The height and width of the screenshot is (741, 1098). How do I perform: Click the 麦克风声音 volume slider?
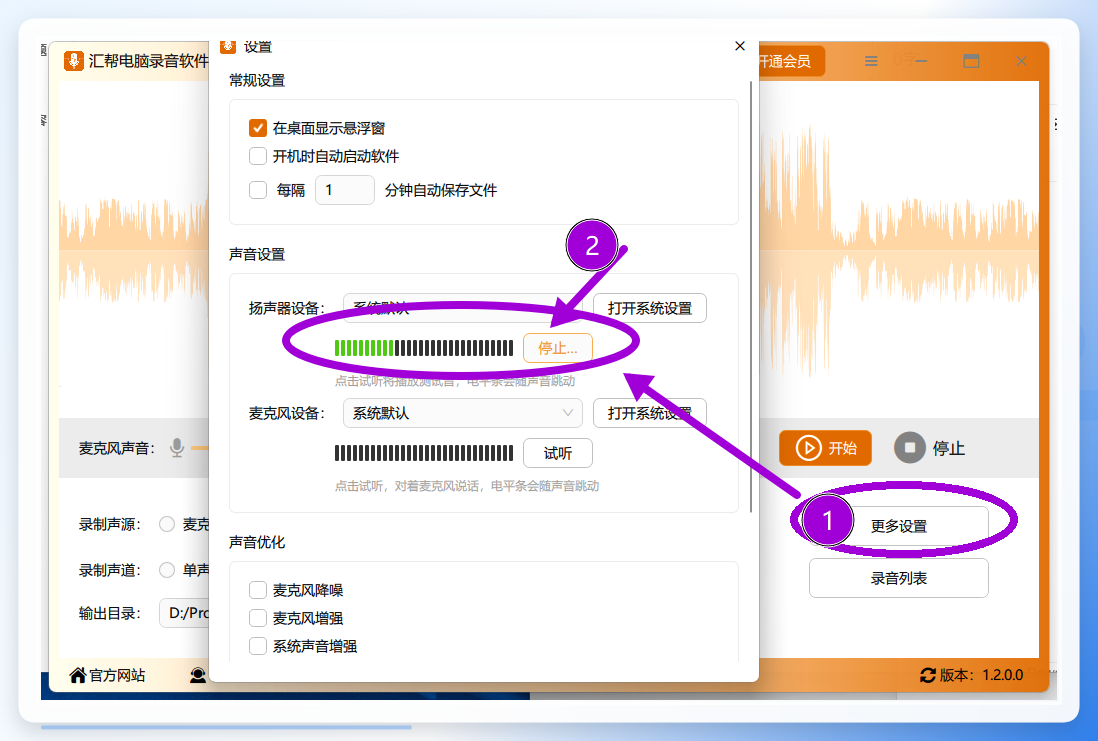pos(200,448)
